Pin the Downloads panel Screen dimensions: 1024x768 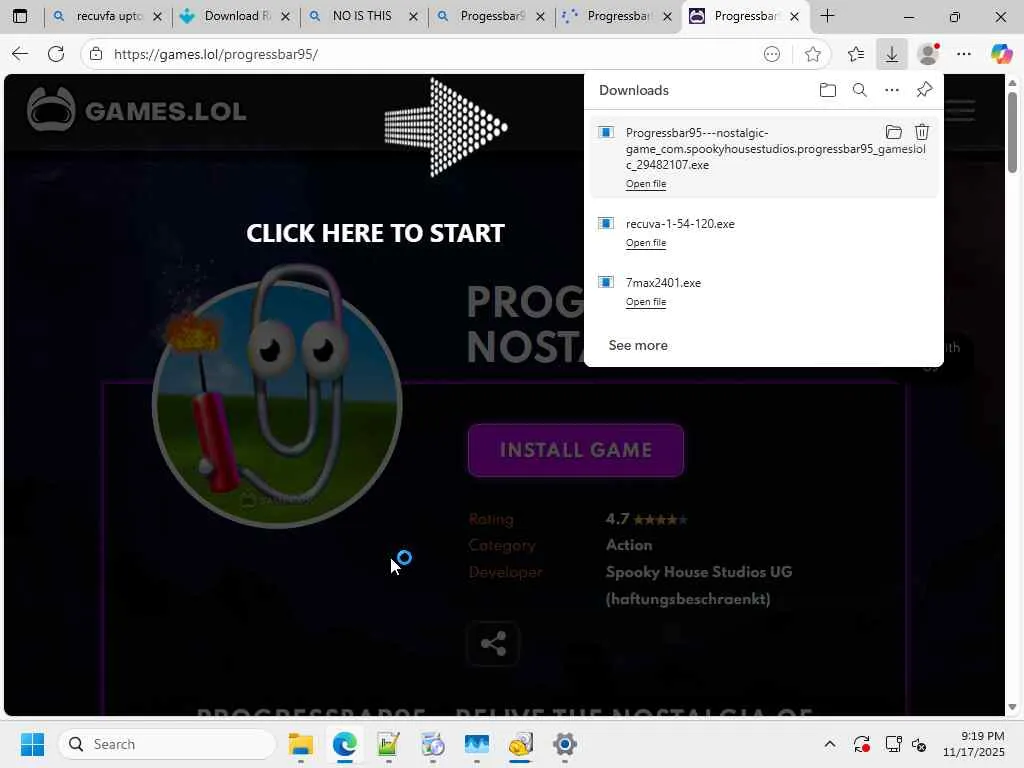(x=924, y=90)
